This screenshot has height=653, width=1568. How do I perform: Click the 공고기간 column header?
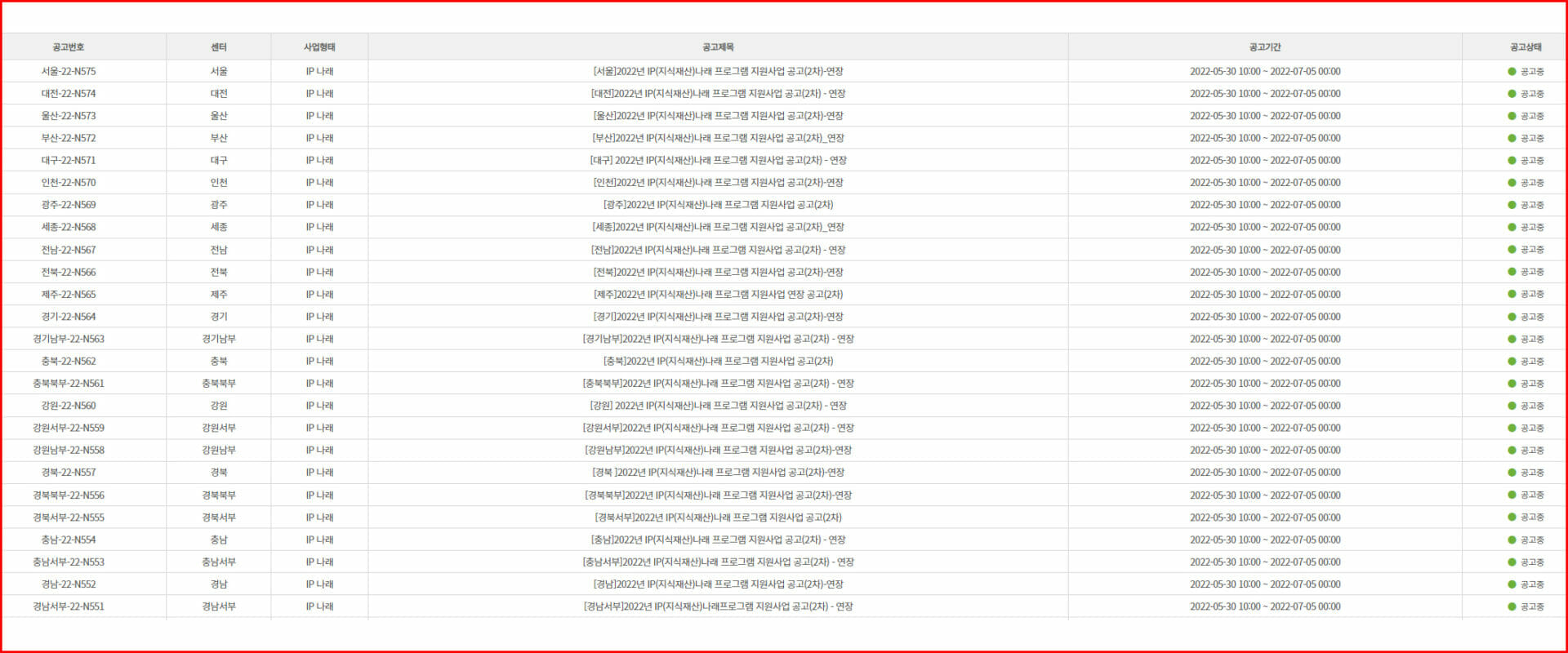(x=1264, y=47)
